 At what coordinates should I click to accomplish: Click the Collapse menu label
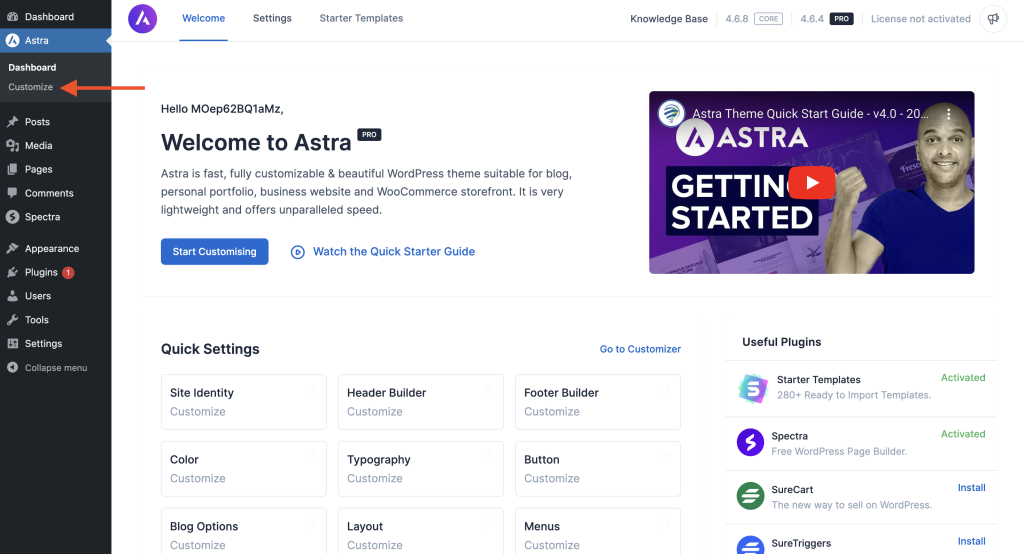pyautogui.click(x=56, y=368)
